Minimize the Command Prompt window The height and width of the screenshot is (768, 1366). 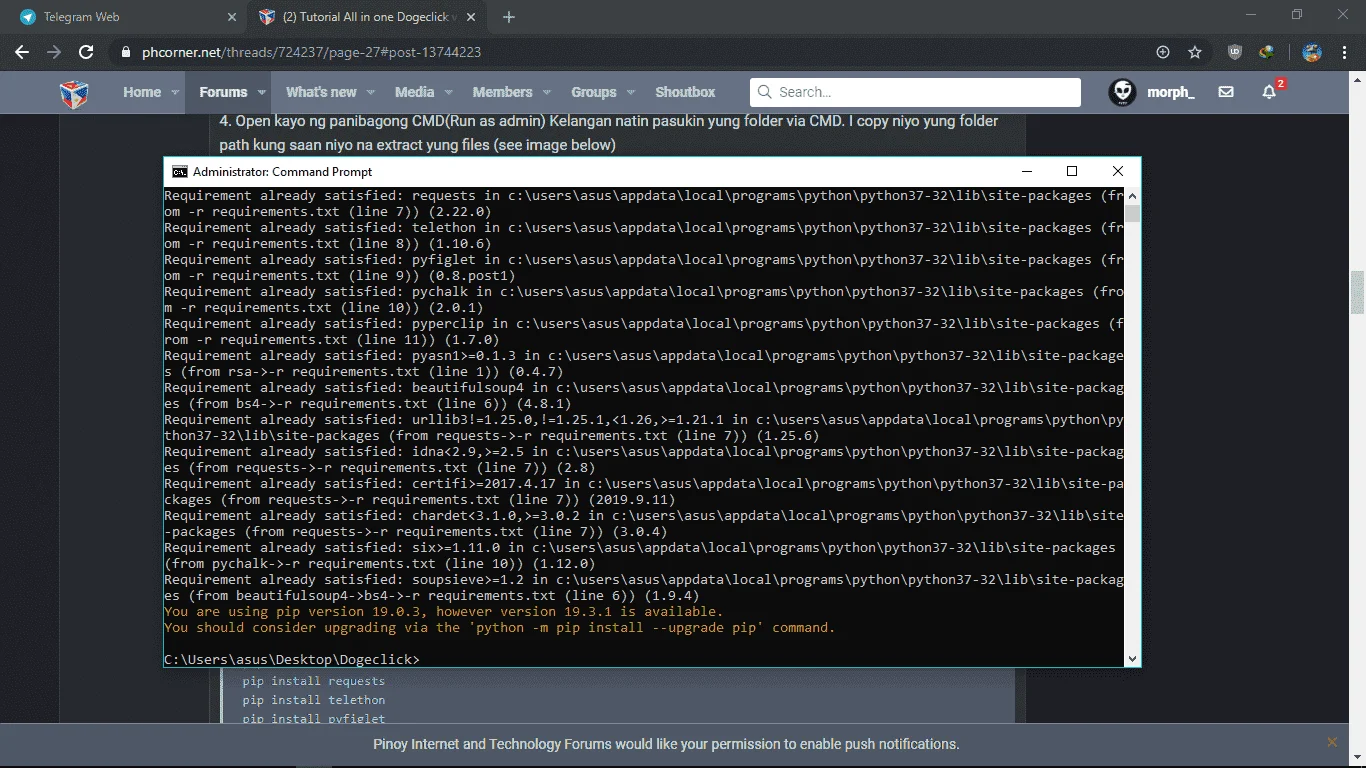pyautogui.click(x=1026, y=172)
